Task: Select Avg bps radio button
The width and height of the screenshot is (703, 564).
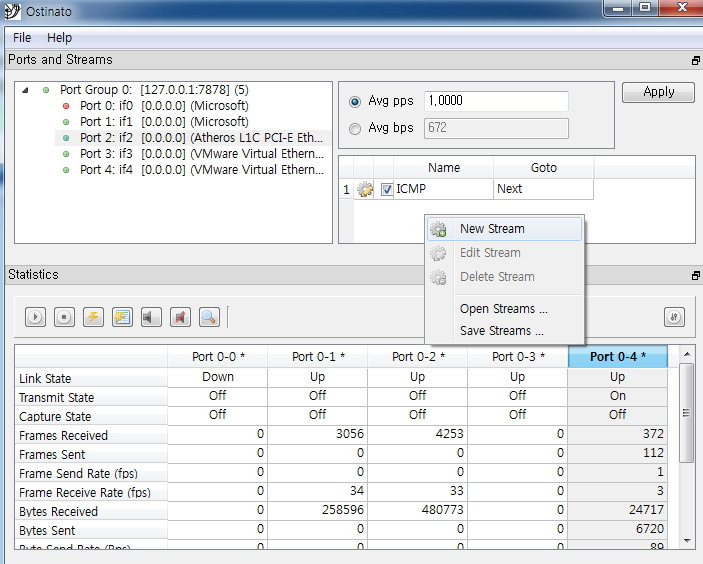Action: point(355,129)
